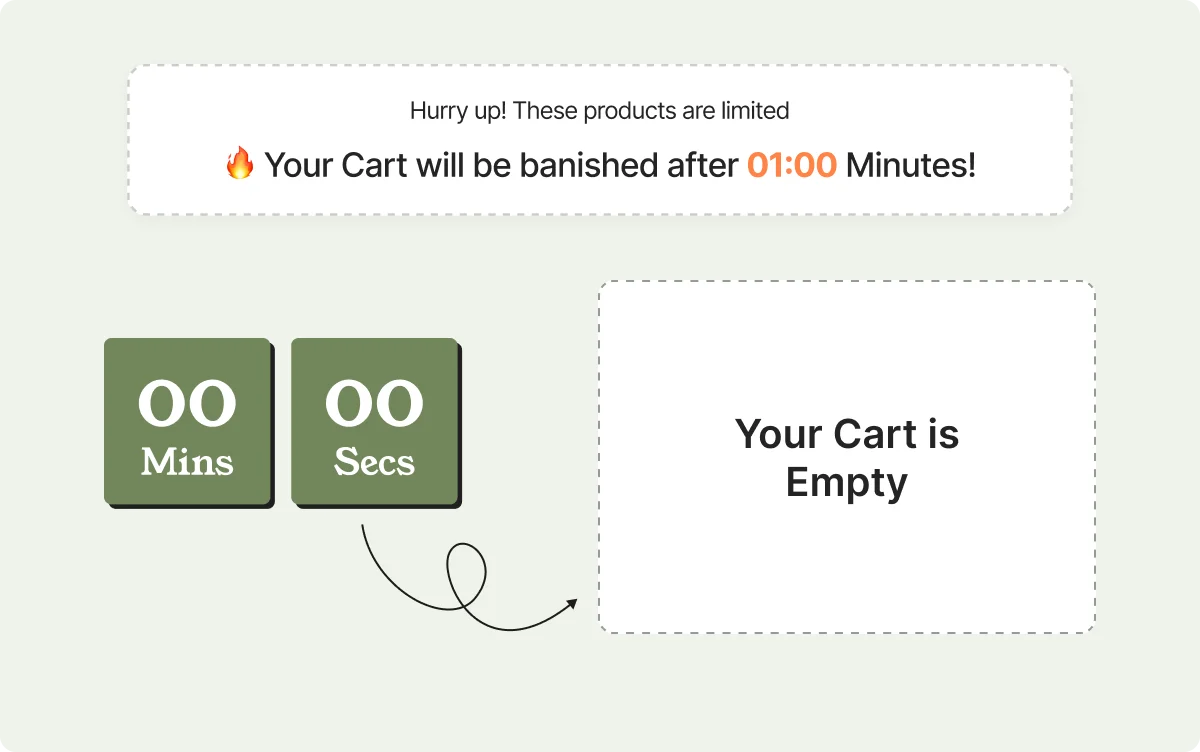Screen dimensions: 1200x752
Task: Select the "00" digits above Mins
Action: pyautogui.click(x=187, y=404)
